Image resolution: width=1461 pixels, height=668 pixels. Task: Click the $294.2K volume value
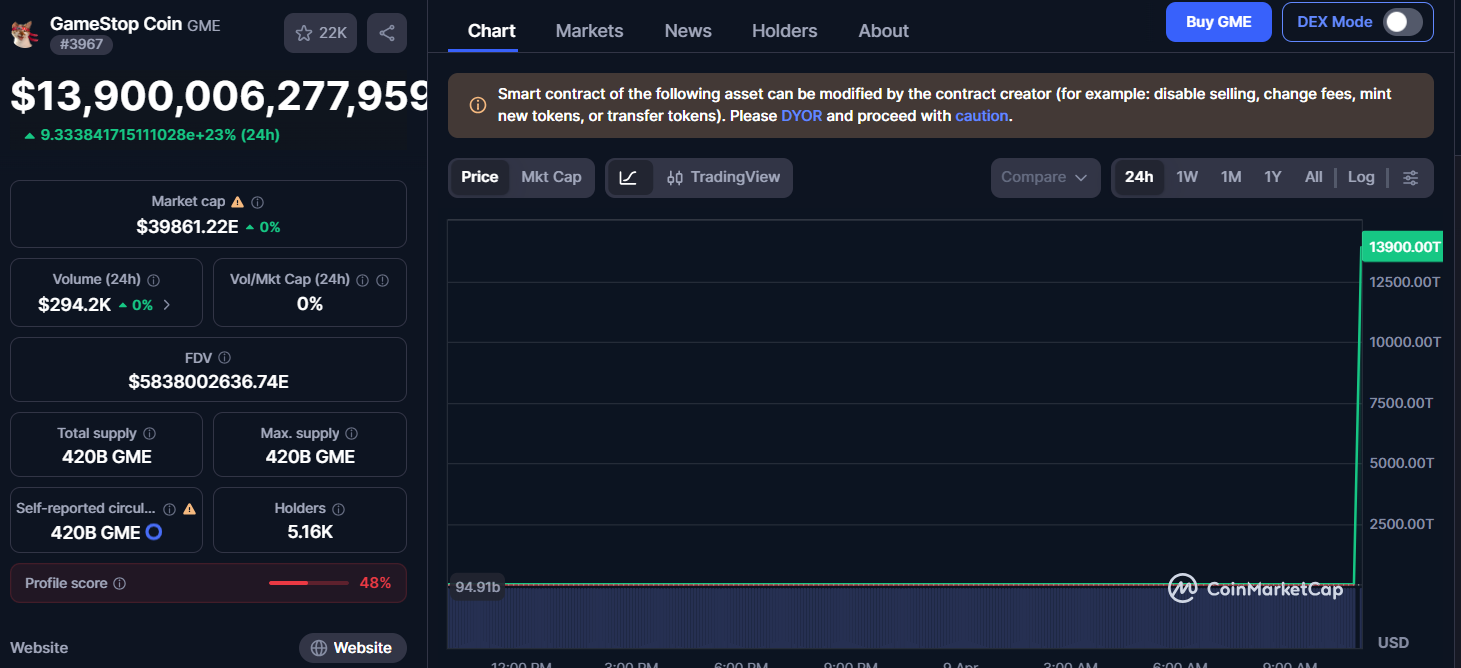click(x=74, y=305)
